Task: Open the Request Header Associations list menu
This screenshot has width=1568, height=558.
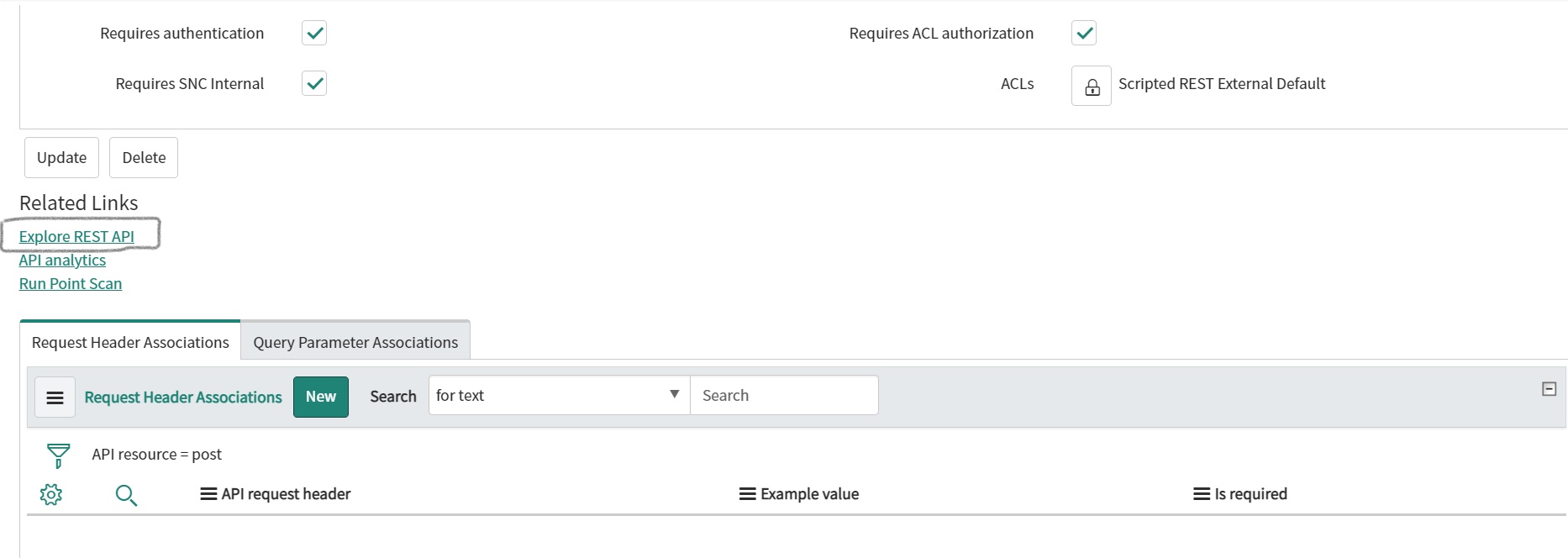Action: [55, 396]
